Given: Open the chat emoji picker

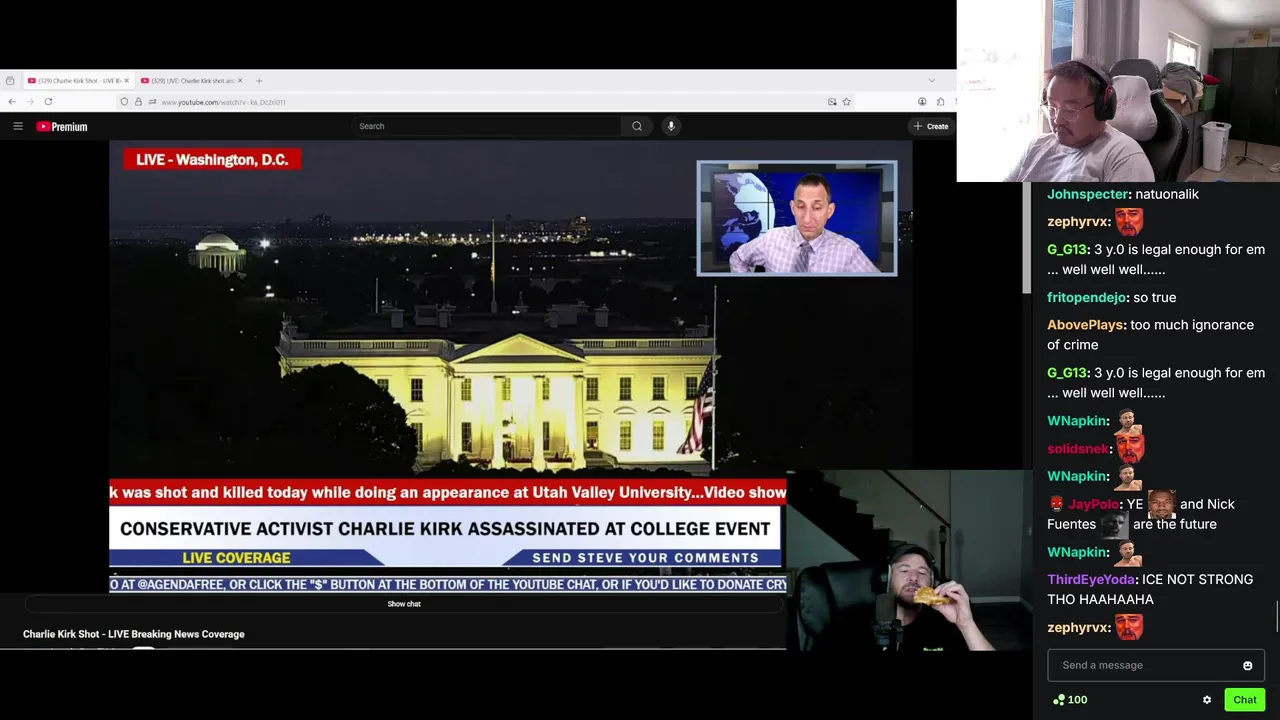Looking at the screenshot, I should (x=1247, y=666).
